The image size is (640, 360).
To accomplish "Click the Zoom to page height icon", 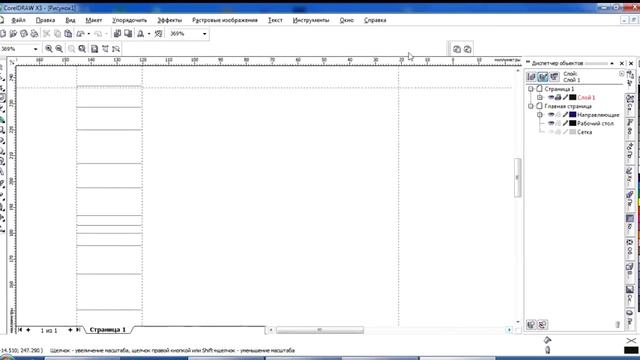I will click(x=116, y=49).
